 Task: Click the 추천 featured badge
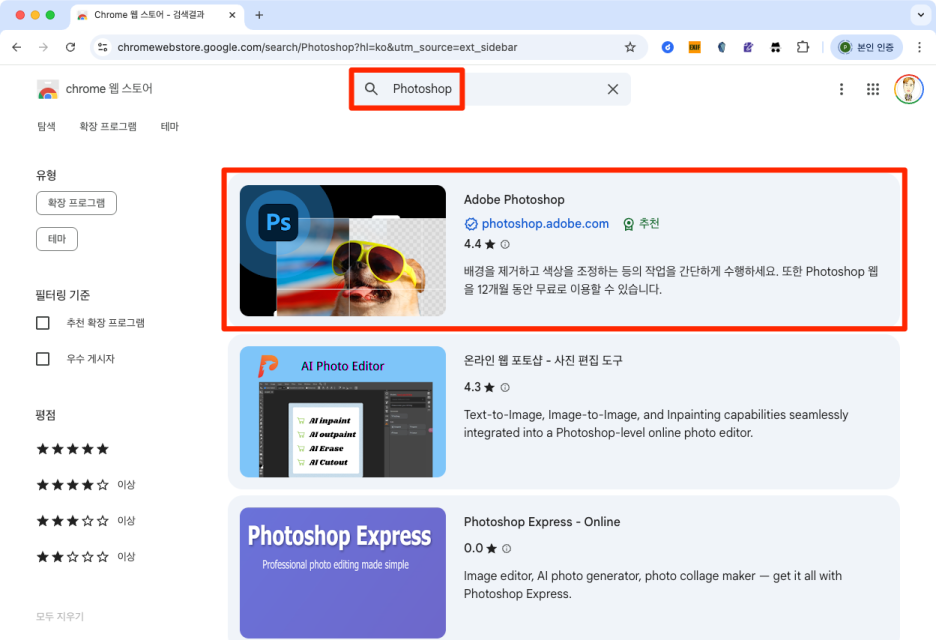(x=641, y=223)
